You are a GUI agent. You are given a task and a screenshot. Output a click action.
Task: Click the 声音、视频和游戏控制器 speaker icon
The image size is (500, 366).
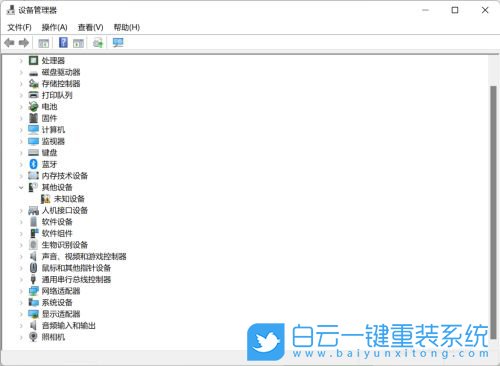click(33, 256)
